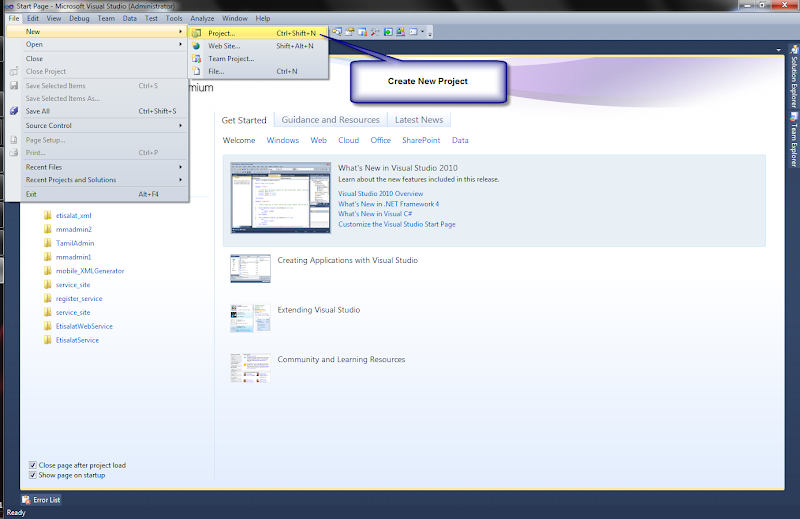Open the Help menu

point(262,18)
